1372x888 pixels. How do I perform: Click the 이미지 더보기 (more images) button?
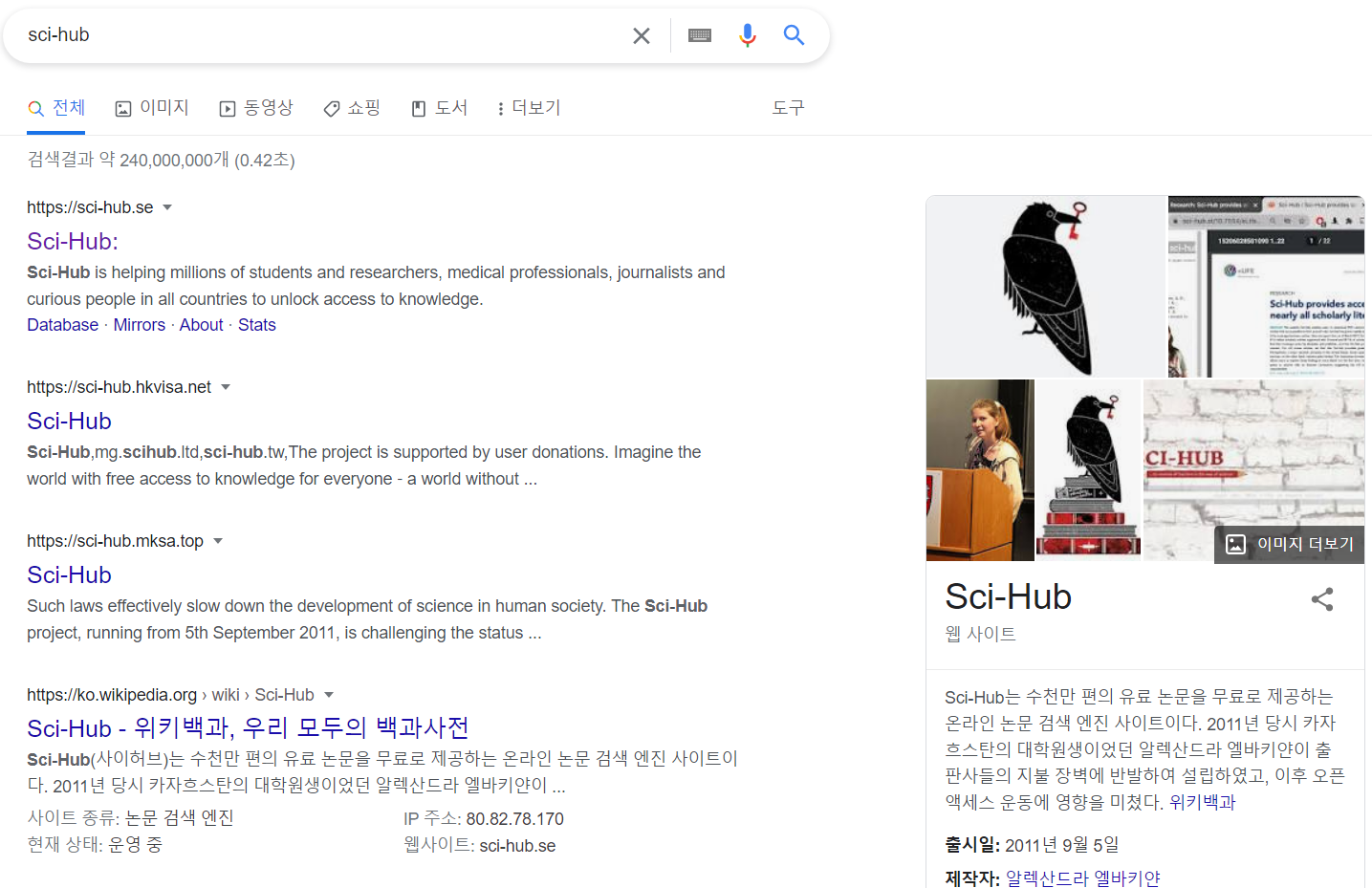1290,544
